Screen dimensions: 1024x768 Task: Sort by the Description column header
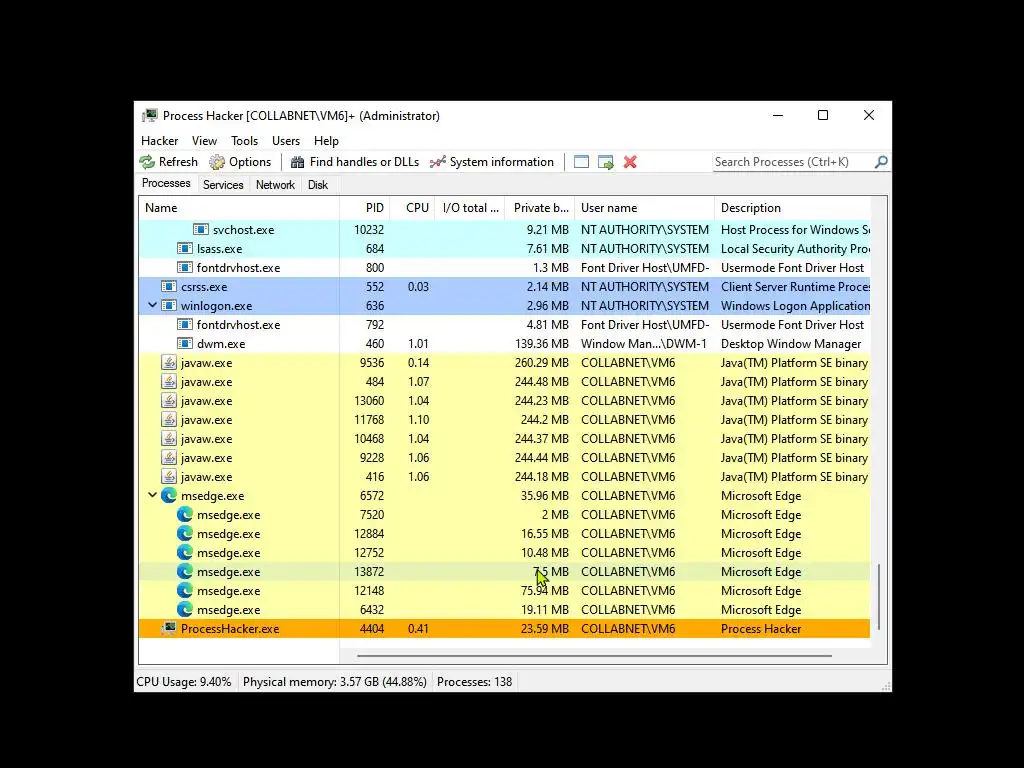793,208
